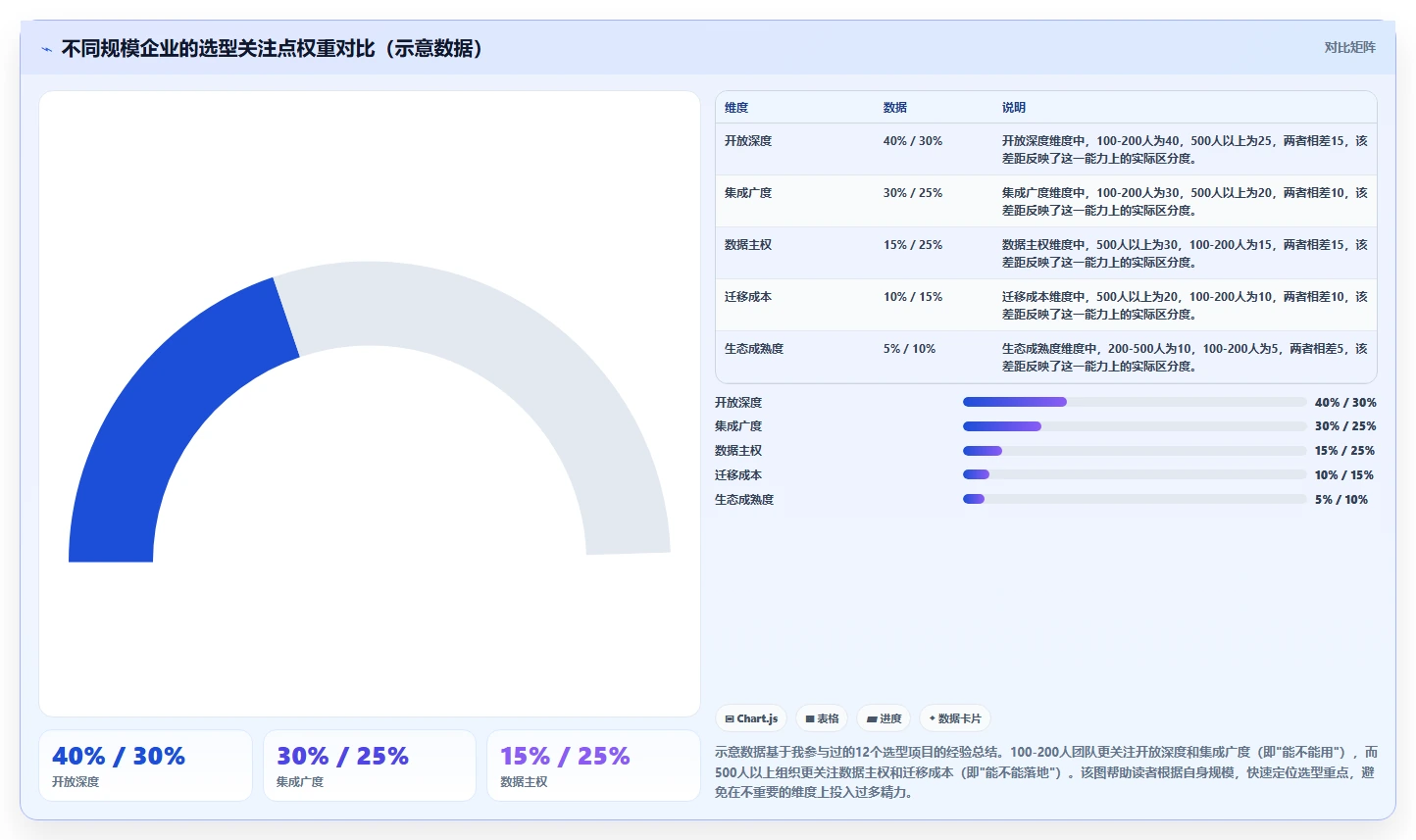Click the footnote paragraph starting 示意数据基于
1416x840 pixels.
tap(1046, 772)
